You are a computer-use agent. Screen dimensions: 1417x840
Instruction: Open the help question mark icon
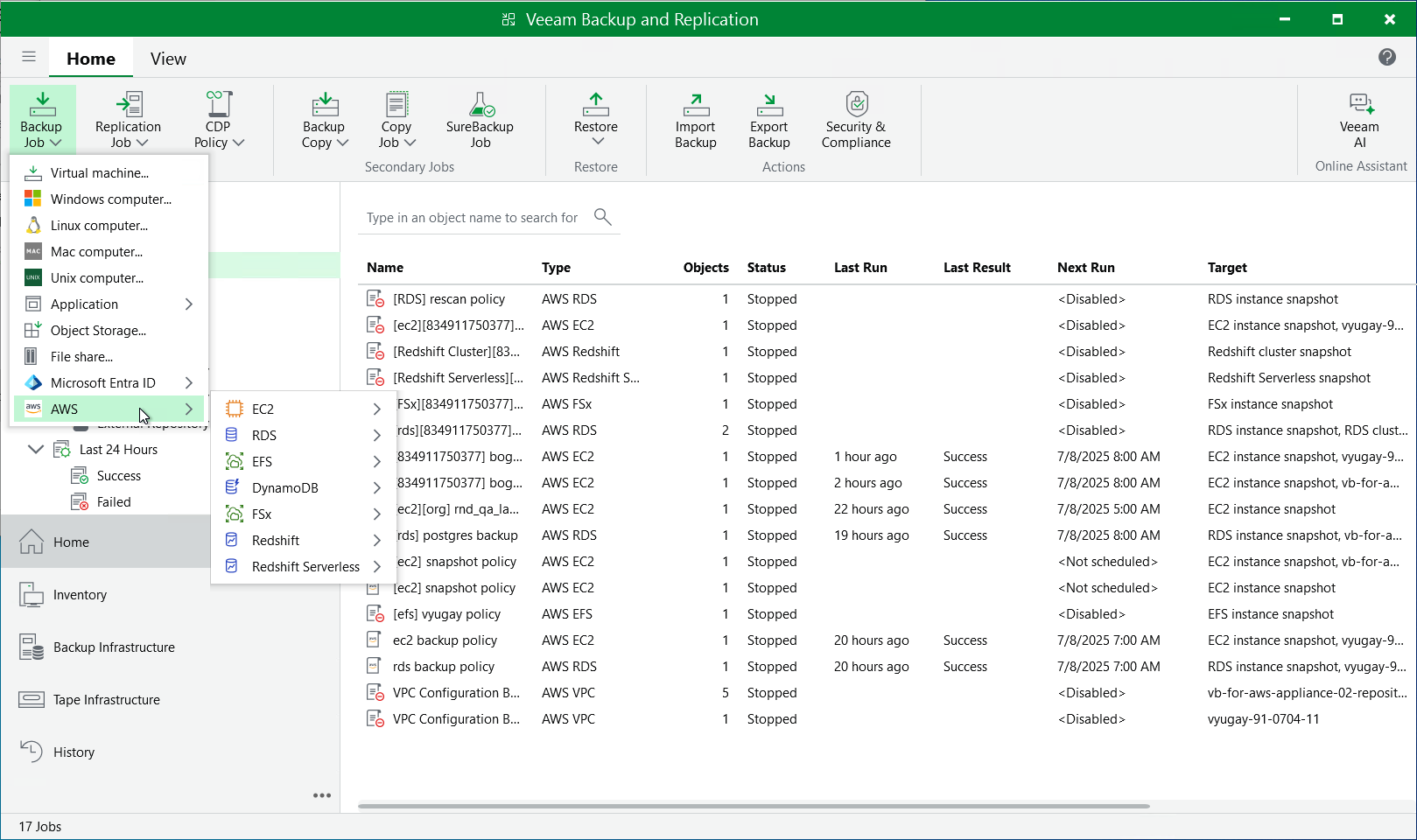(x=1386, y=57)
